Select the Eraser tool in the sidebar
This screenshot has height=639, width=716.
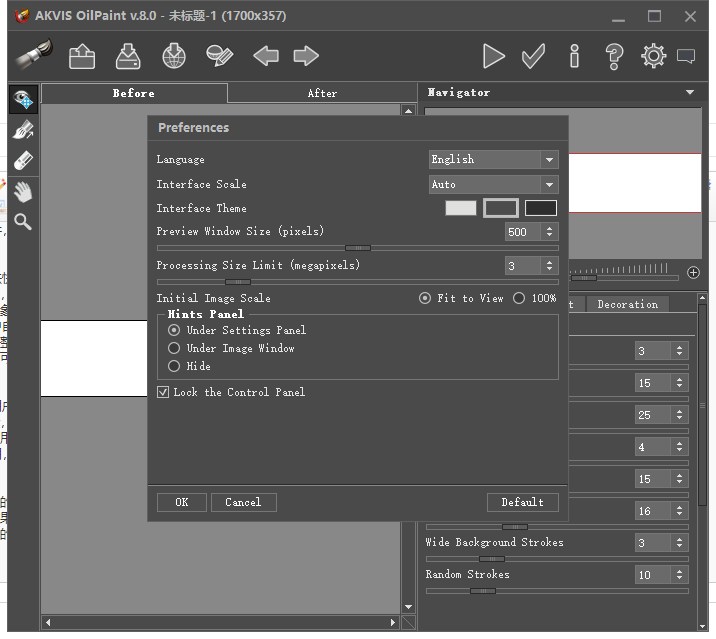(23, 160)
